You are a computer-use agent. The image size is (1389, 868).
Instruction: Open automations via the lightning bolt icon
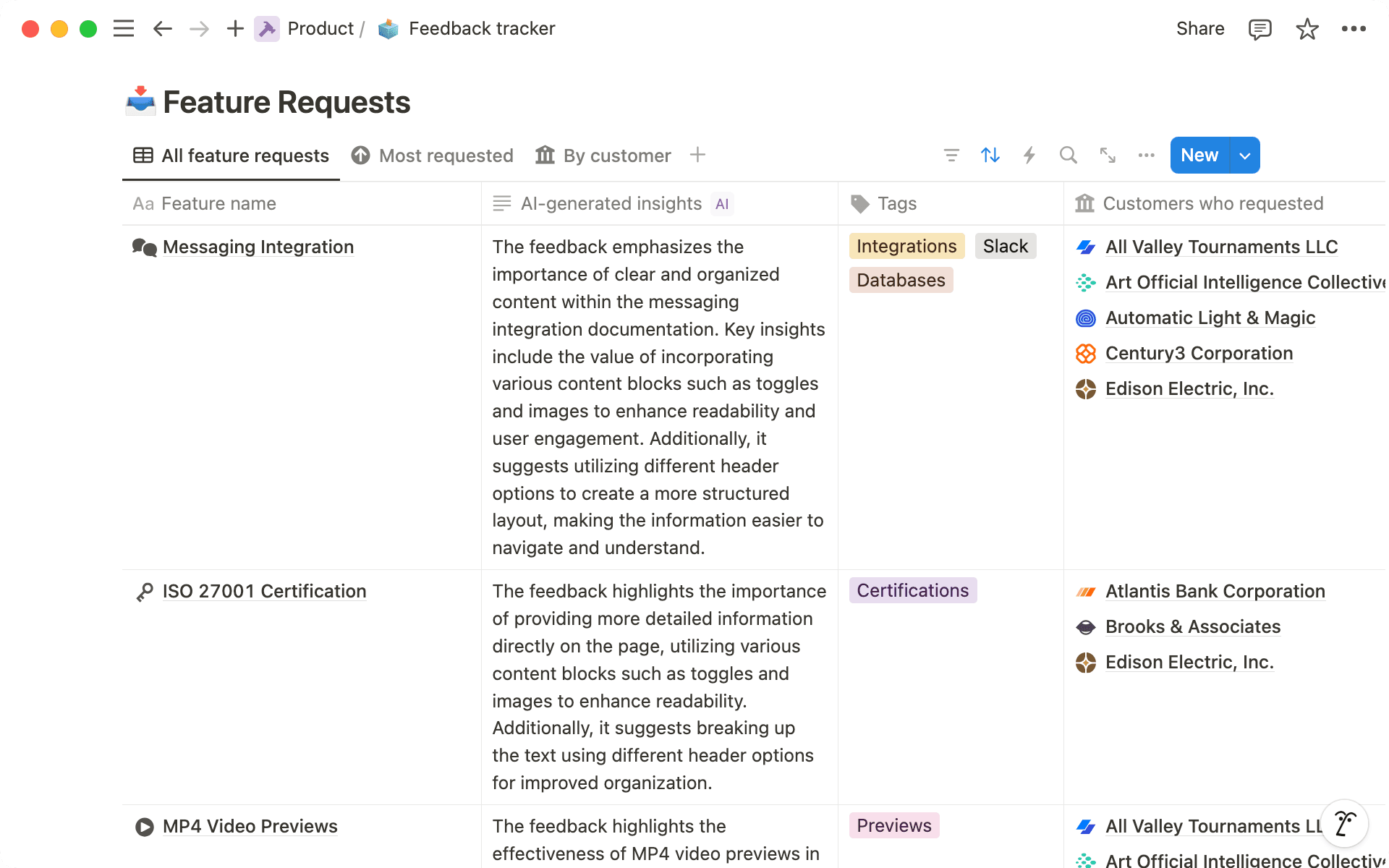(x=1029, y=155)
